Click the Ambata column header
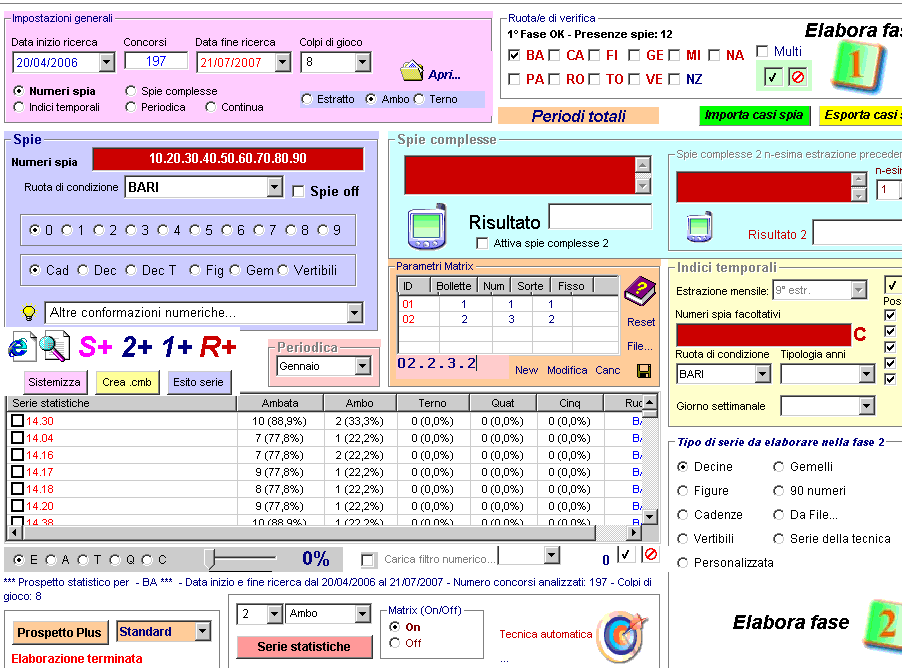 [x=280, y=403]
